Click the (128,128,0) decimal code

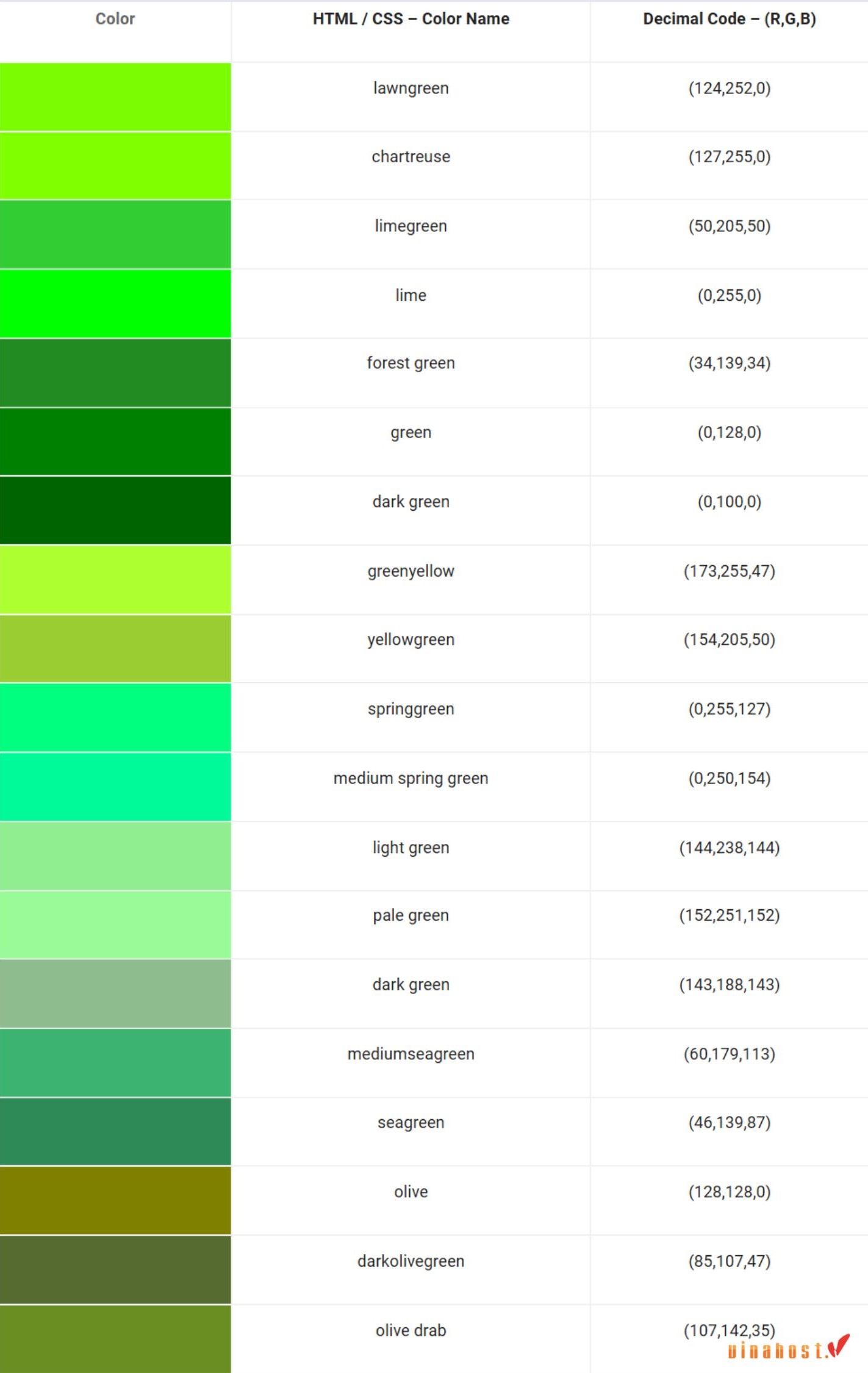(730, 1192)
